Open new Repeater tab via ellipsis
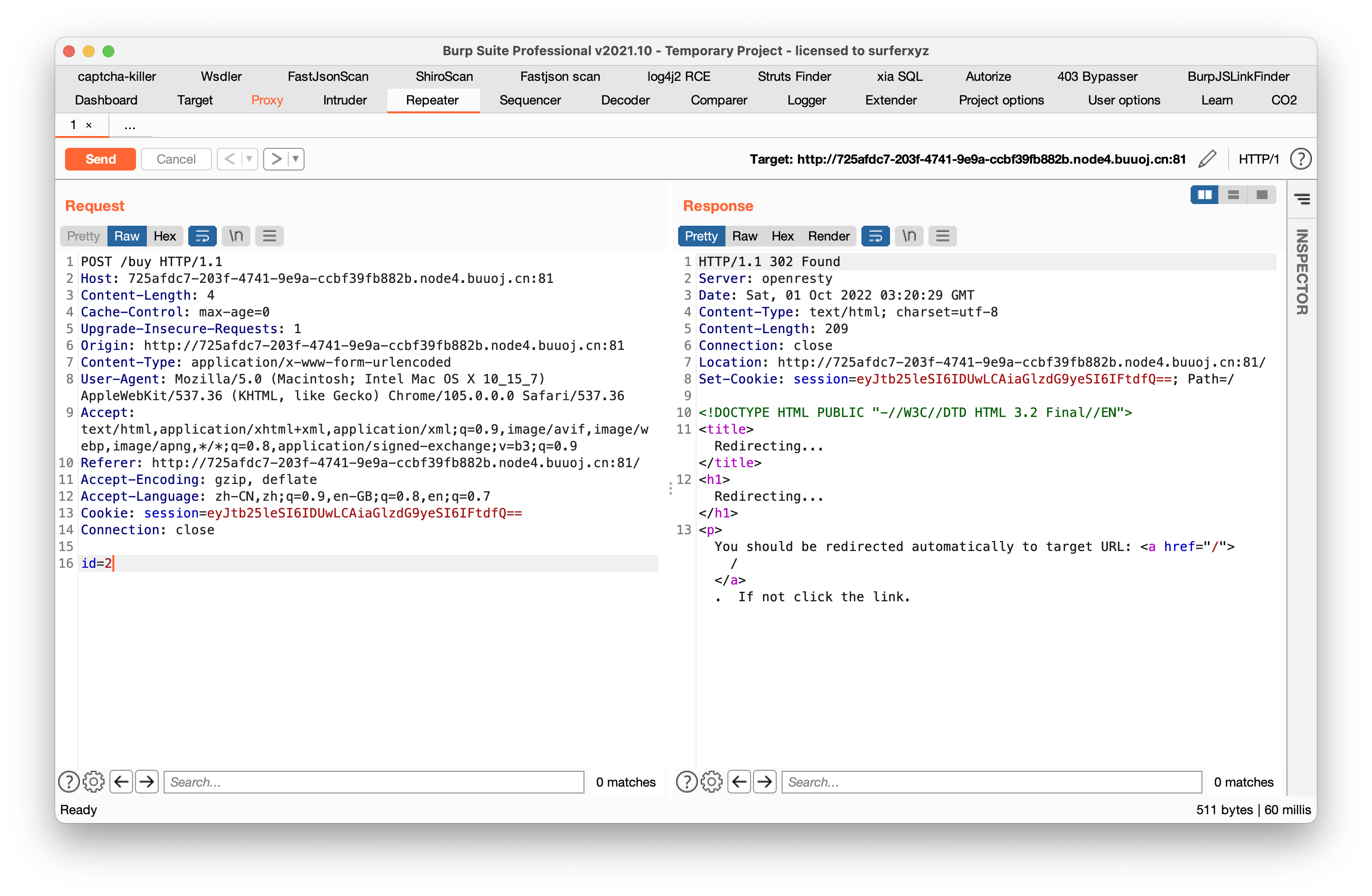Image resolution: width=1372 pixels, height=896 pixels. pos(130,125)
